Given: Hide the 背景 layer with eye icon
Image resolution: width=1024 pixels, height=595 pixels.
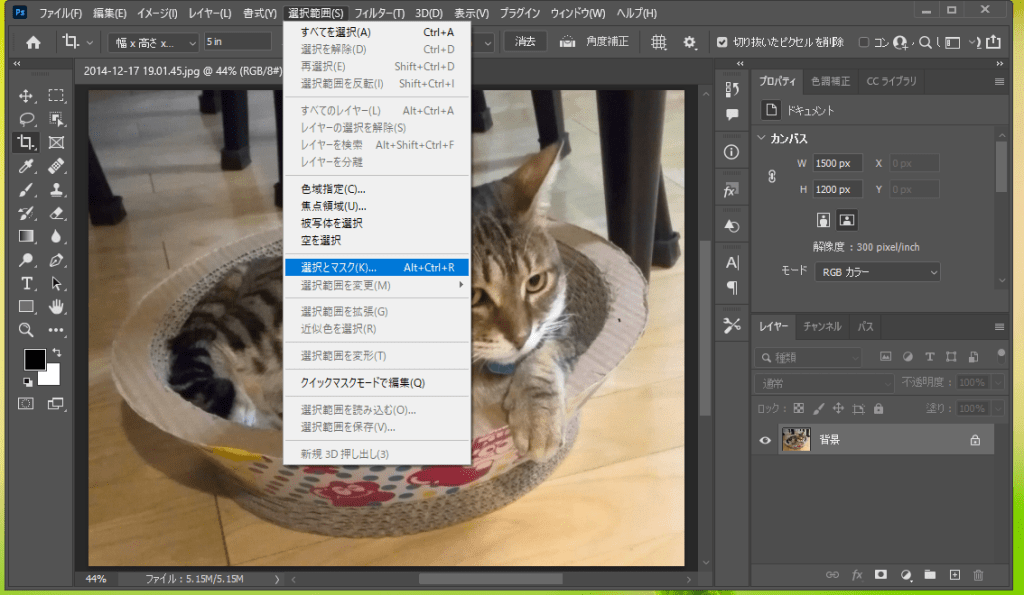Looking at the screenshot, I should (x=765, y=440).
